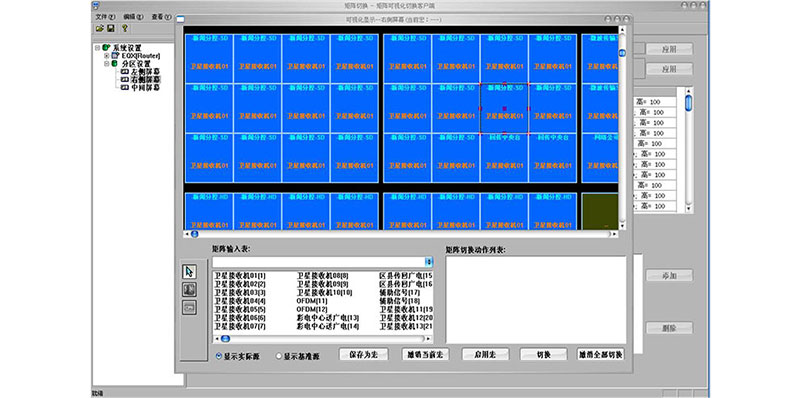The height and width of the screenshot is (398, 801).
Task: Select the 显示基准源 radio button
Action: (279, 356)
